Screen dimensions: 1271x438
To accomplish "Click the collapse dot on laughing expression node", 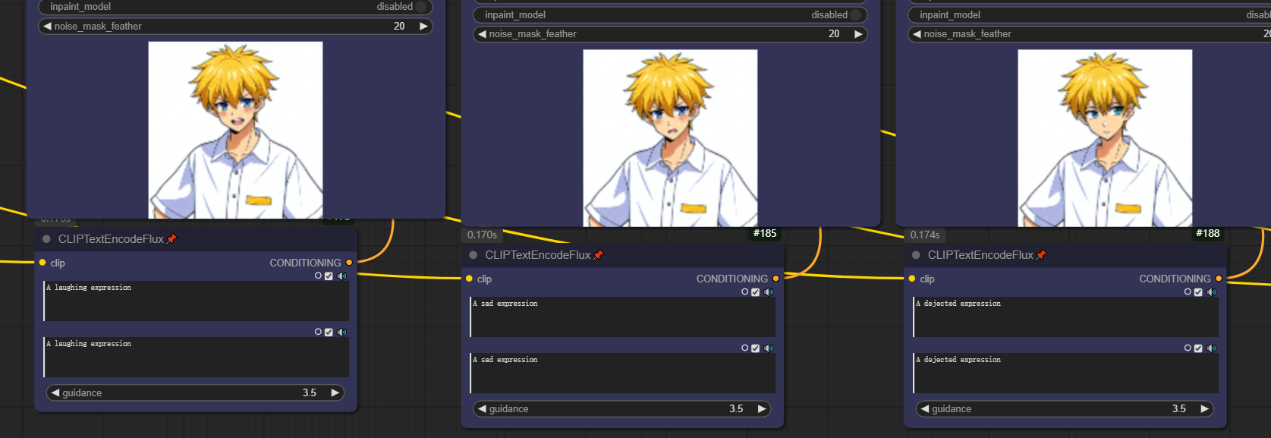I will pos(47,240).
